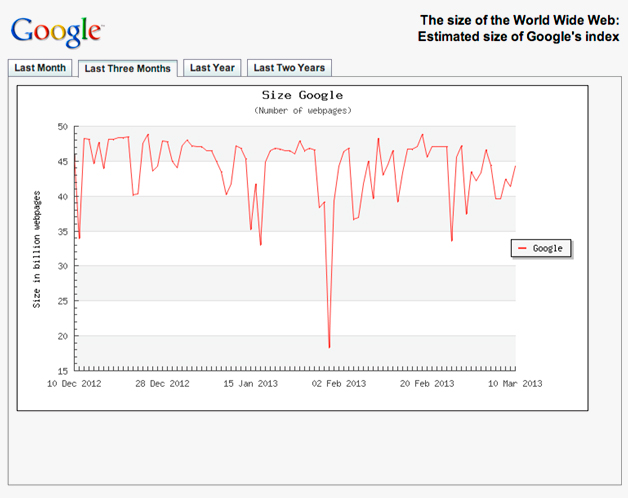
Task: Click the '10 Mar 2013' date label
Action: [515, 384]
